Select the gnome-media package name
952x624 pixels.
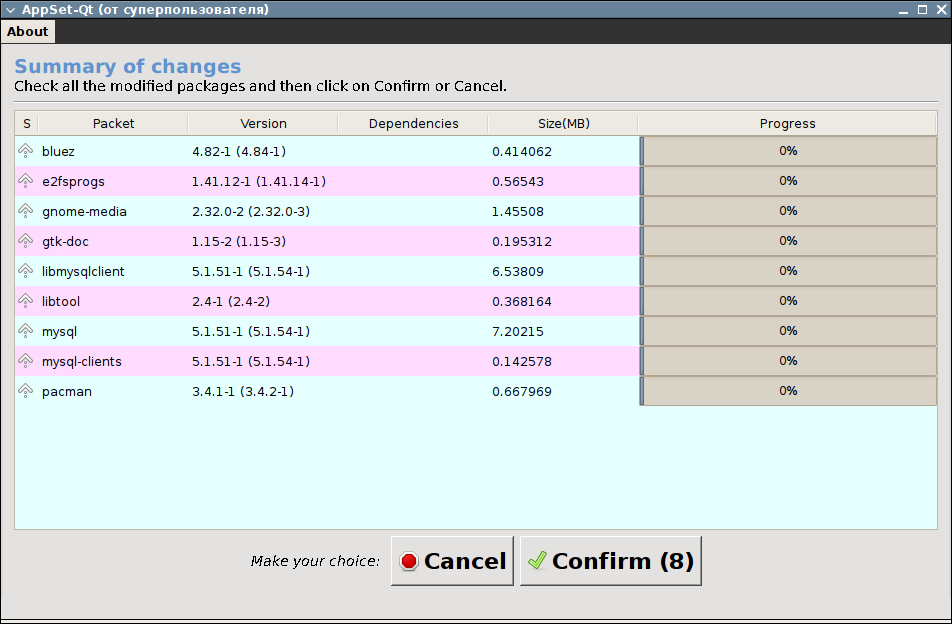[84, 211]
